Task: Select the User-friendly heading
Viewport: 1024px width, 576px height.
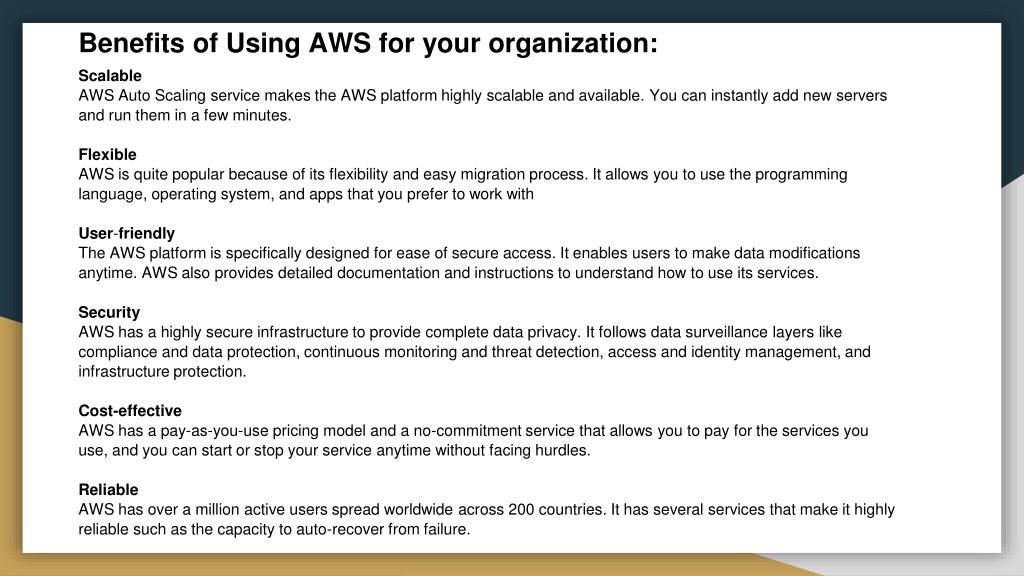Action: pos(127,234)
